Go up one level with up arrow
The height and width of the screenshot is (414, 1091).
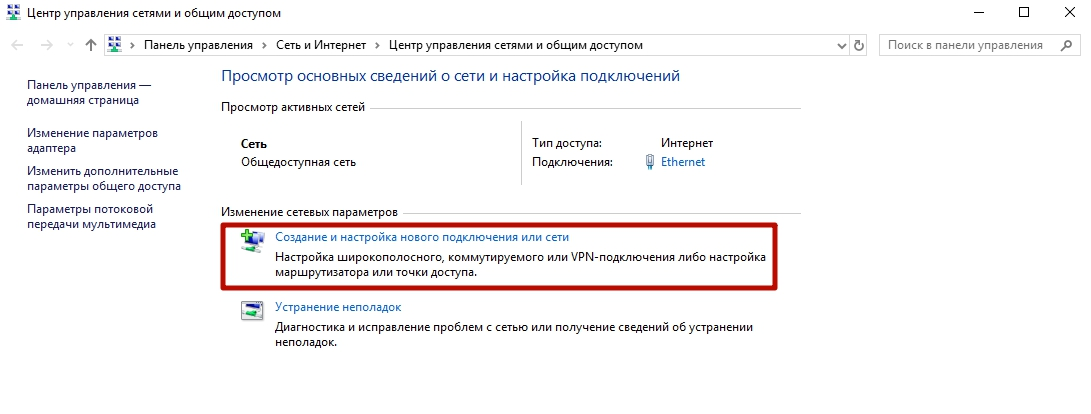[91, 45]
